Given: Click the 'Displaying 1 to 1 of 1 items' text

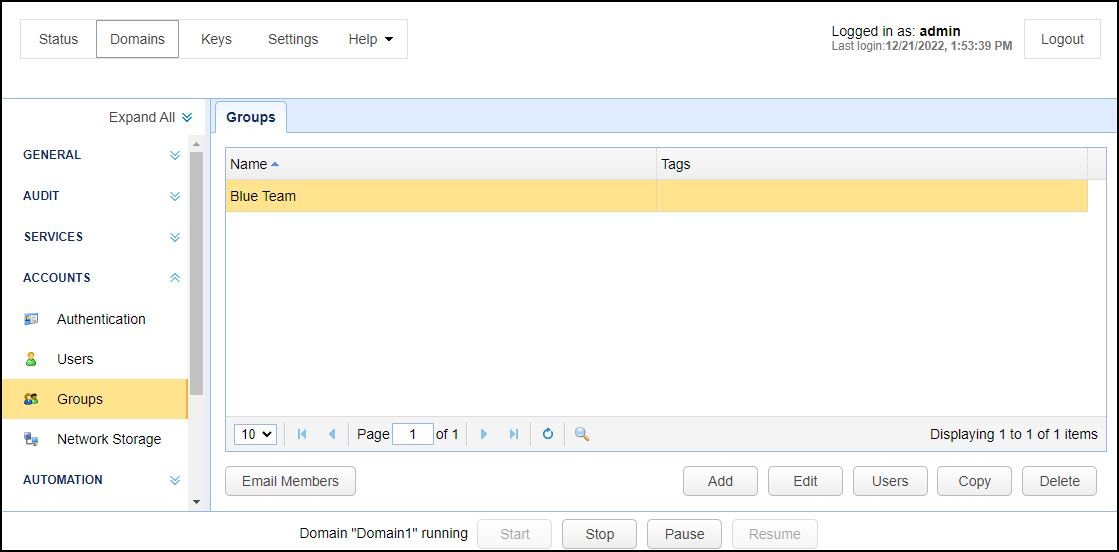Looking at the screenshot, I should coord(1014,434).
